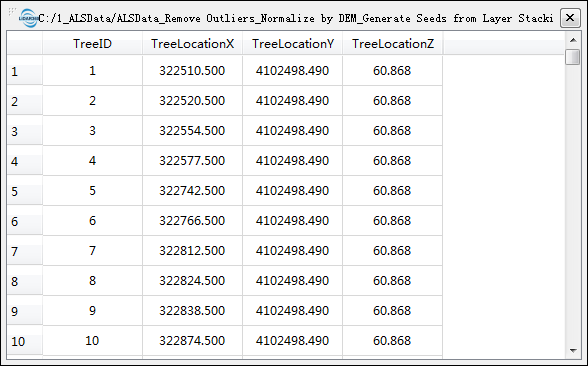Click TreeID cell of row 5
588x366 pixels.
[x=92, y=190]
